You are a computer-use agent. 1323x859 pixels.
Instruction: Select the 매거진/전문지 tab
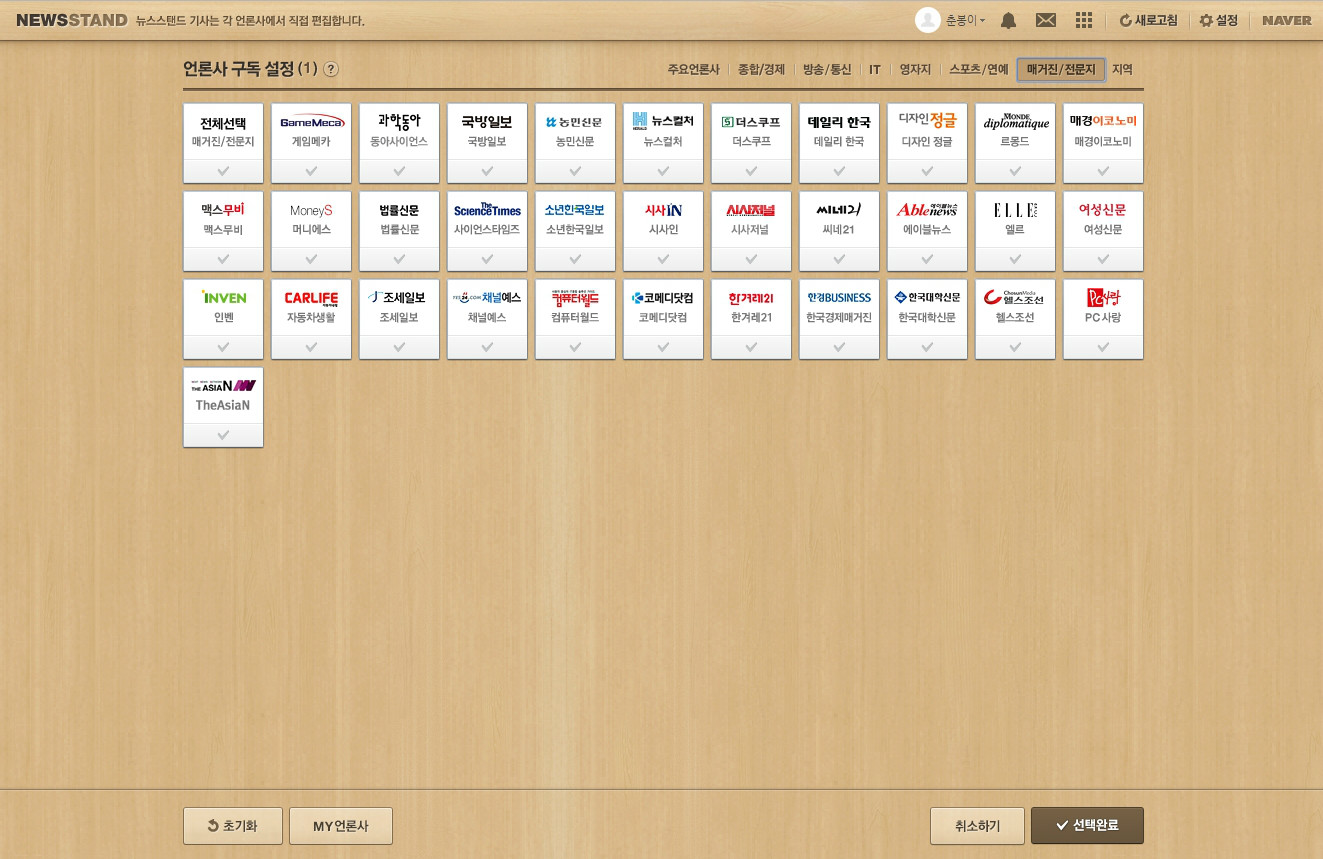click(1061, 70)
